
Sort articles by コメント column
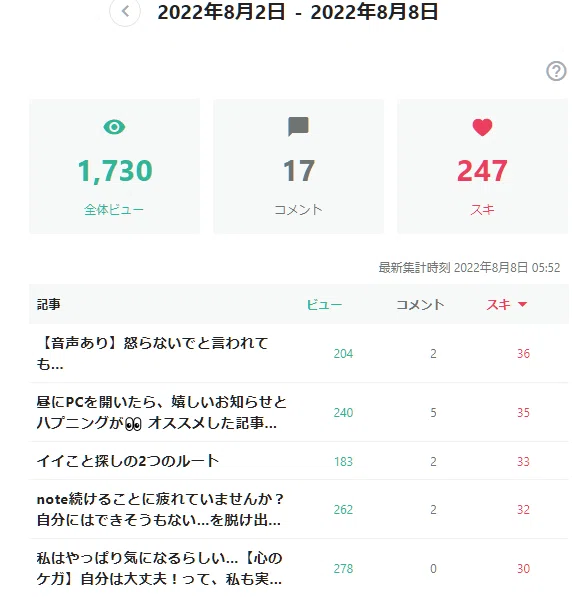click(x=420, y=305)
